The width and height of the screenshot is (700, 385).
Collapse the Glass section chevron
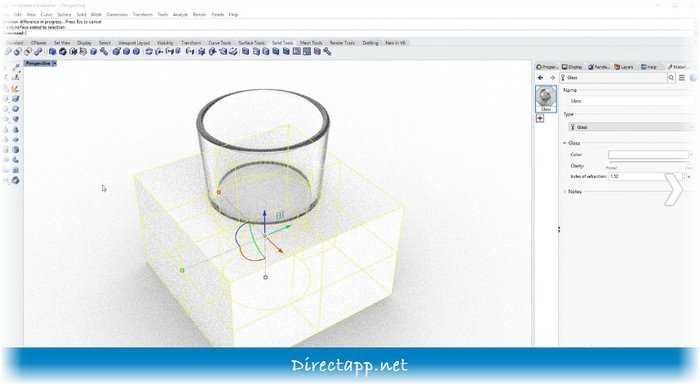pyautogui.click(x=565, y=143)
